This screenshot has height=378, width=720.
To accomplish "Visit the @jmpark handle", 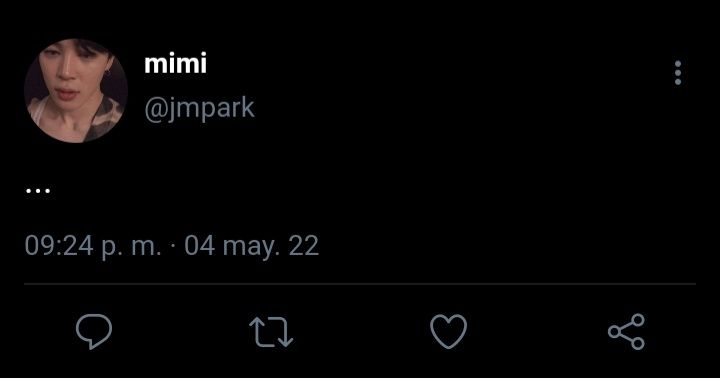I will [x=199, y=109].
